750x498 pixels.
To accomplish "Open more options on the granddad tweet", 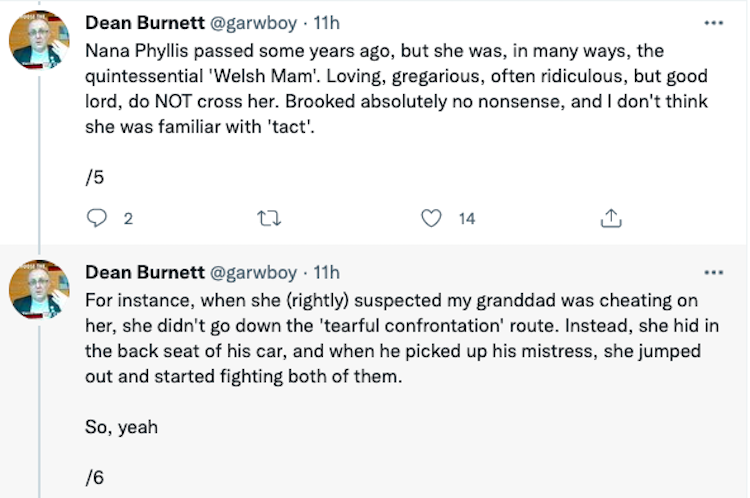I will [x=713, y=272].
